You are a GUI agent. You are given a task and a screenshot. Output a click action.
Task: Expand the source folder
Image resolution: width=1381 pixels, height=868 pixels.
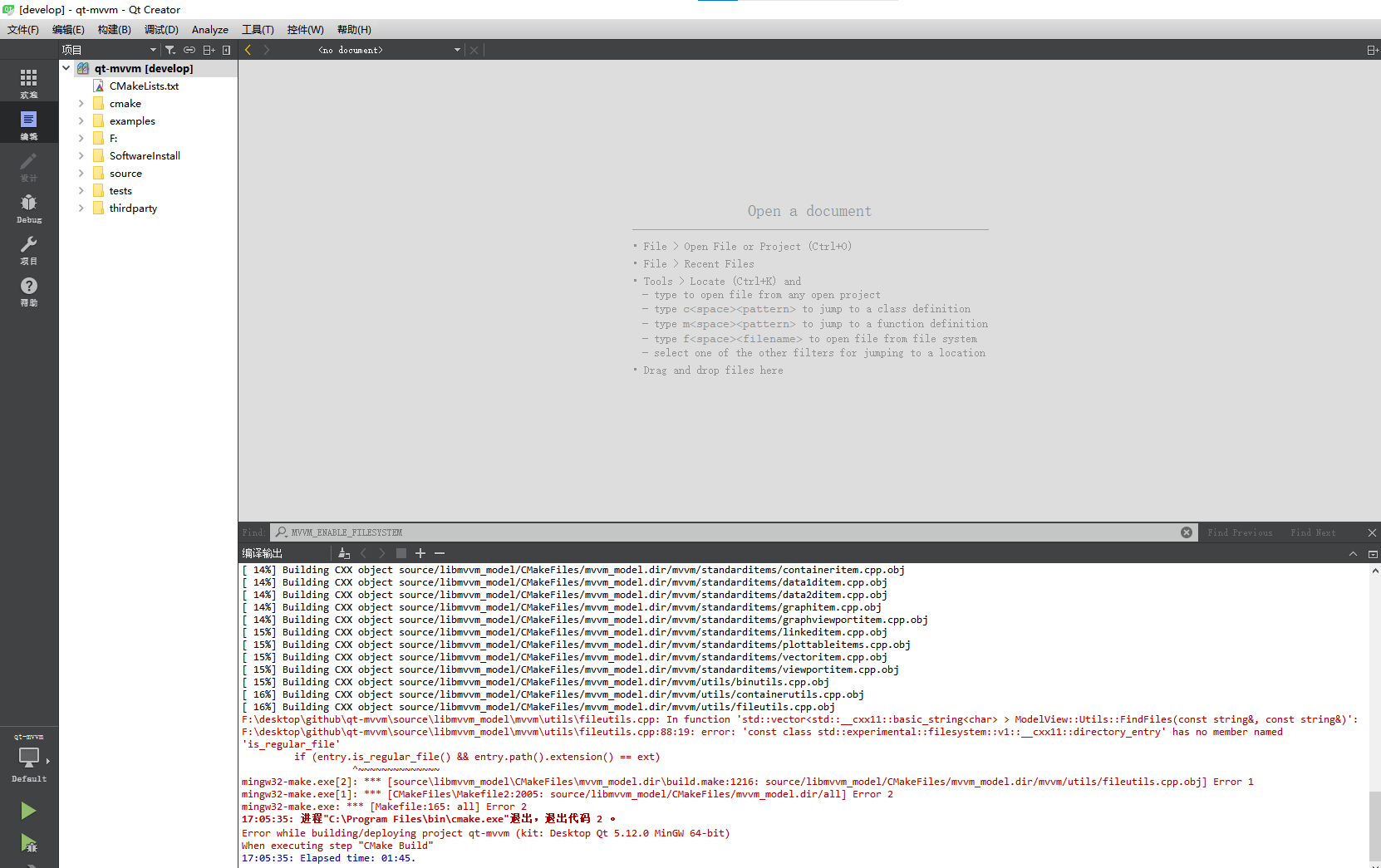click(x=81, y=174)
